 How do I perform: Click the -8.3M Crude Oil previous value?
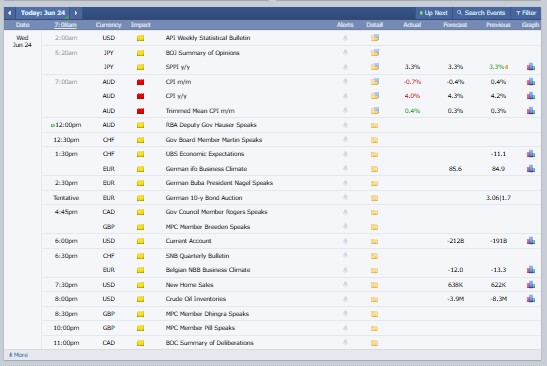498,299
